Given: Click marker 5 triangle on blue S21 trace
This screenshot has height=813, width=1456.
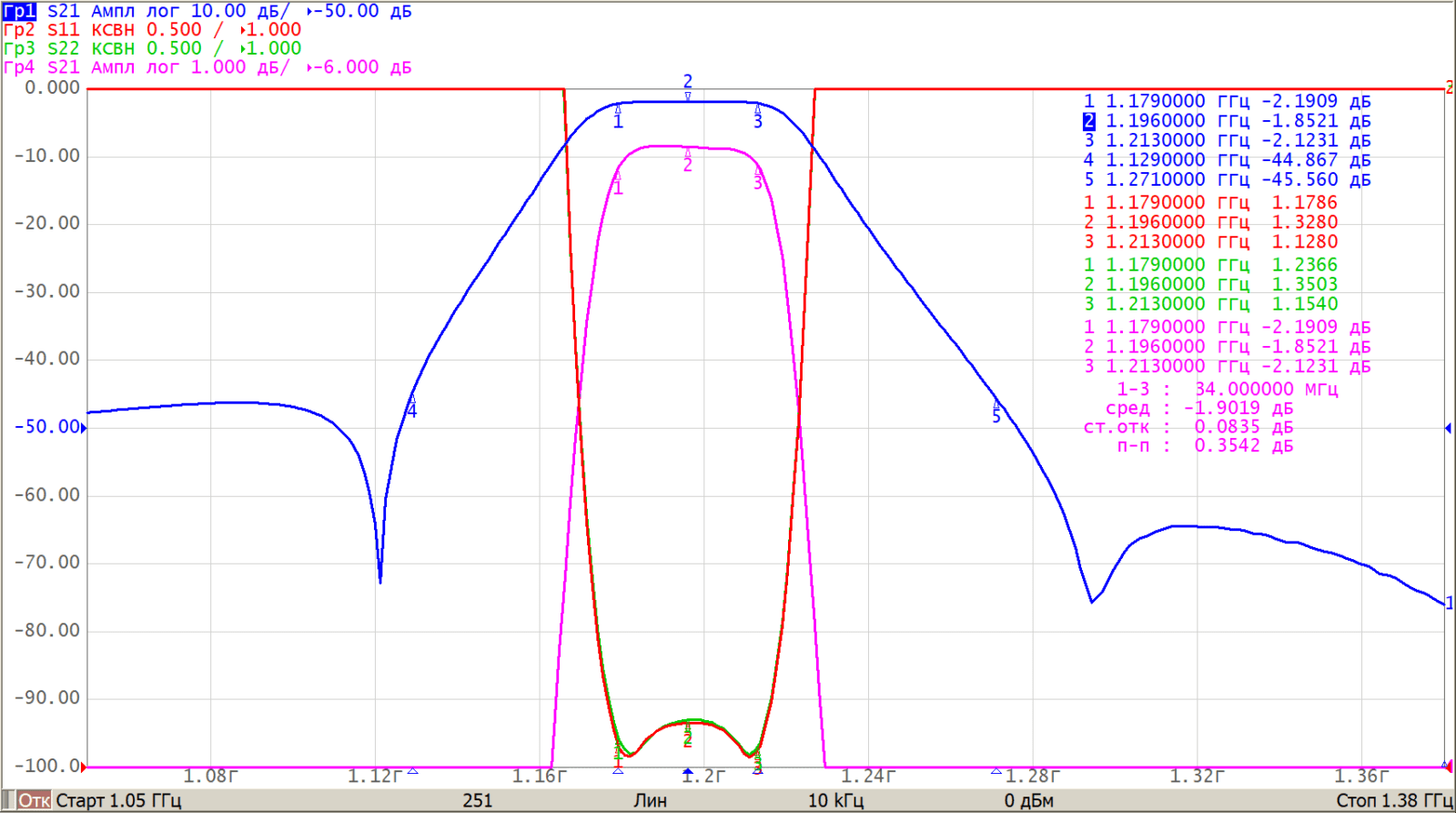Looking at the screenshot, I should pos(996,404).
